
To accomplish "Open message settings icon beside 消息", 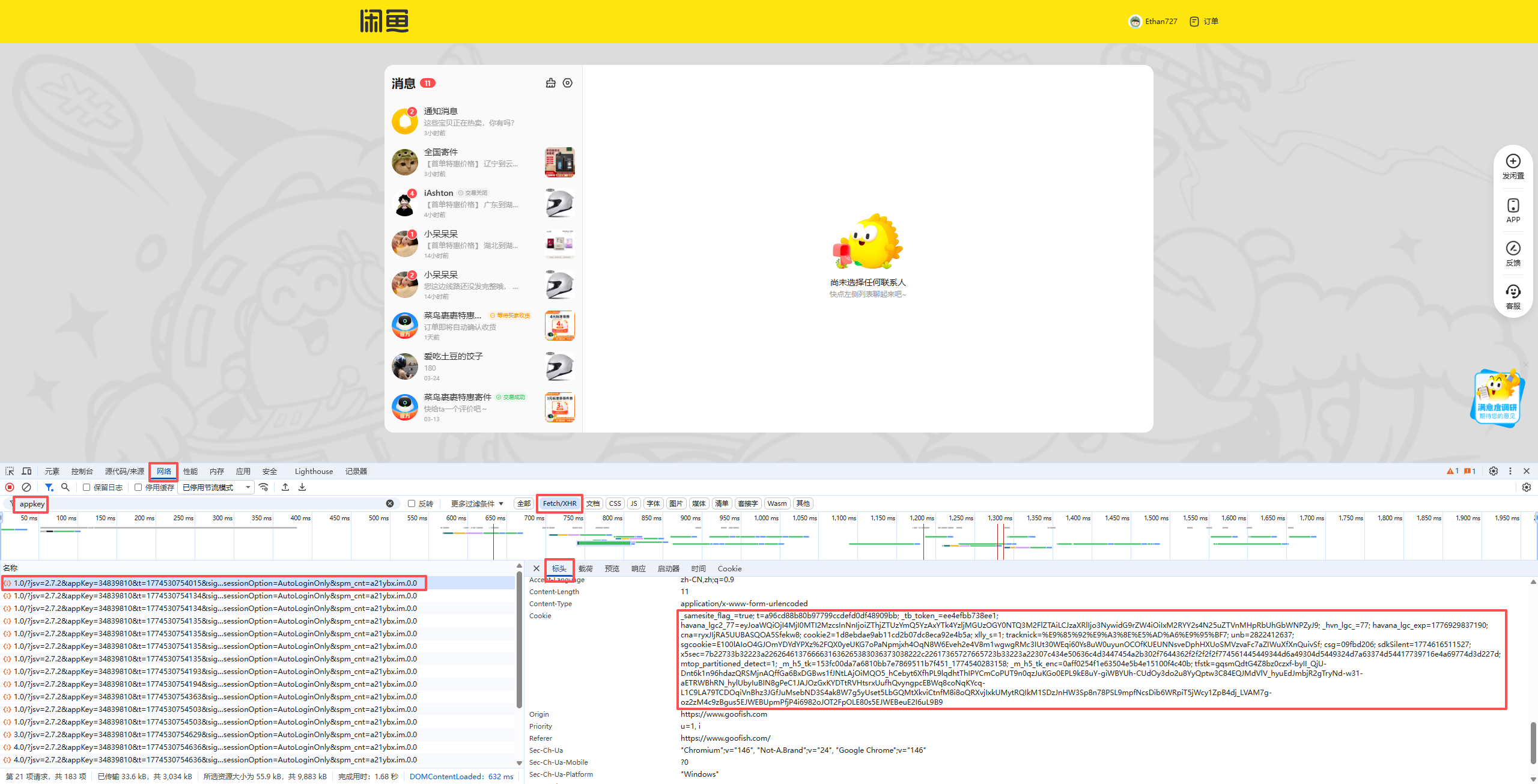I will [568, 83].
